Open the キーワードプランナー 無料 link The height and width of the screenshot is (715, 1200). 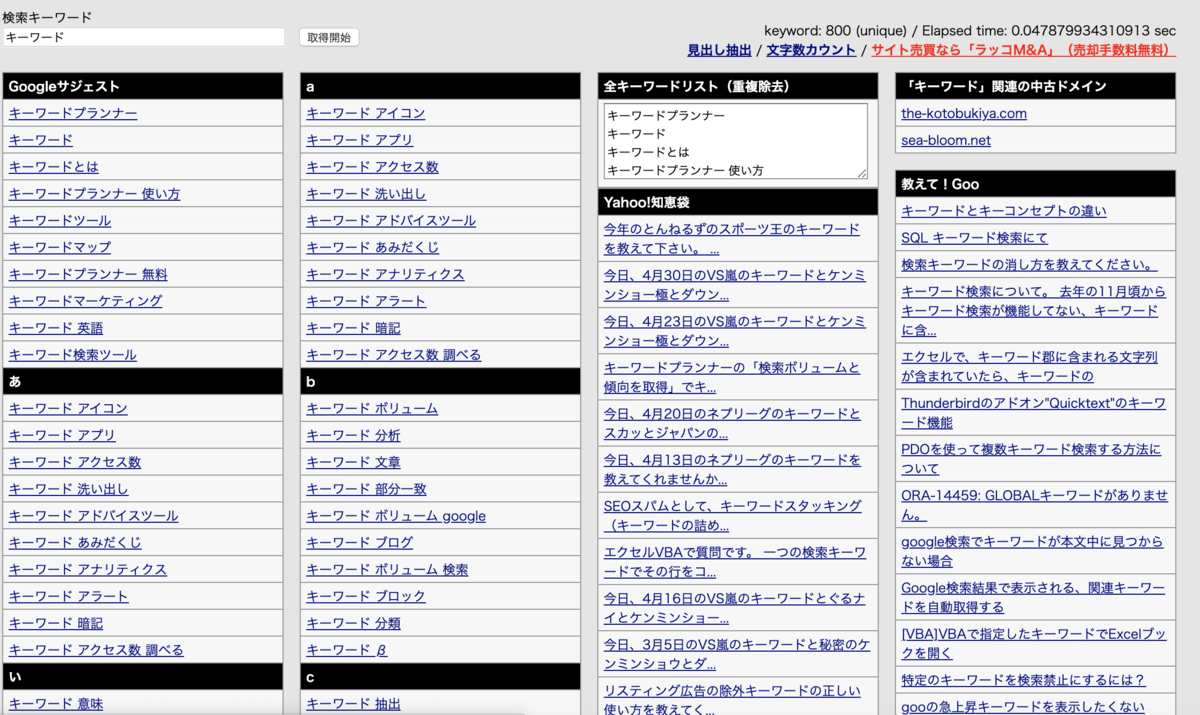click(x=88, y=275)
